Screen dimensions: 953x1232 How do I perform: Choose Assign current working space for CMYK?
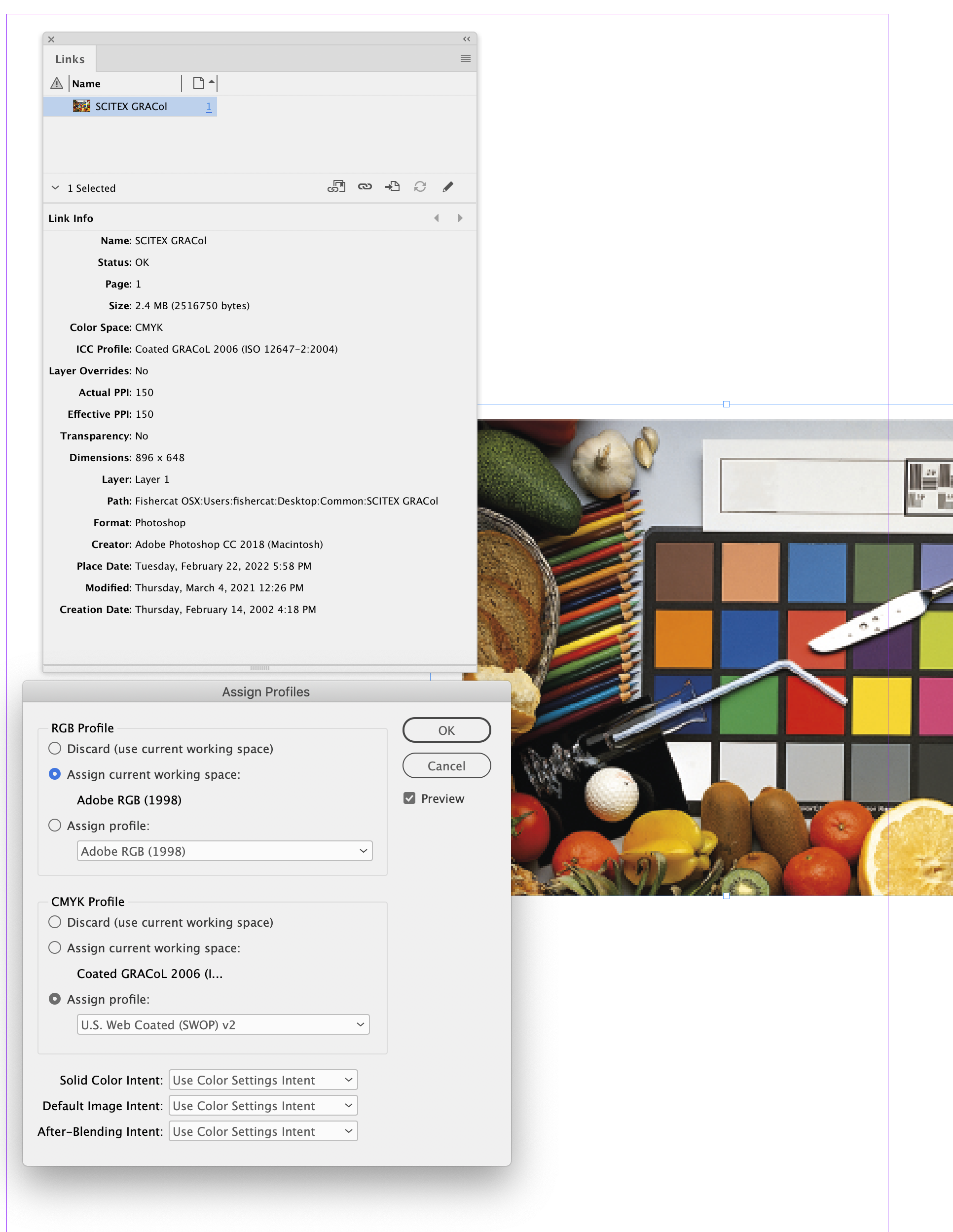(x=55, y=948)
